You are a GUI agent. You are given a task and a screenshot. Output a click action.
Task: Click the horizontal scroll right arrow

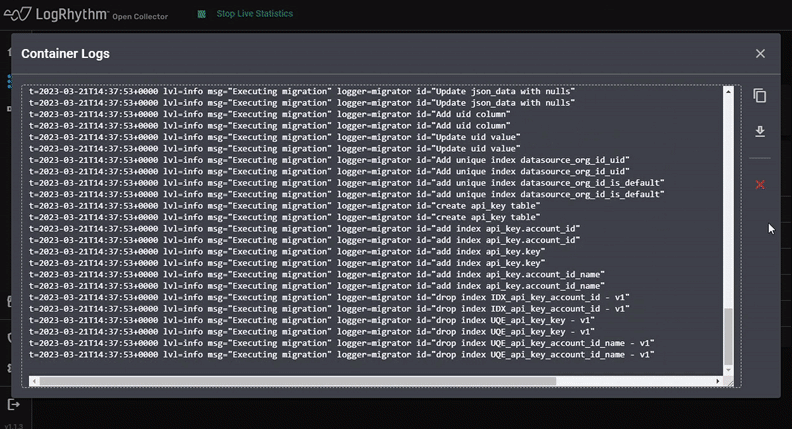(717, 381)
